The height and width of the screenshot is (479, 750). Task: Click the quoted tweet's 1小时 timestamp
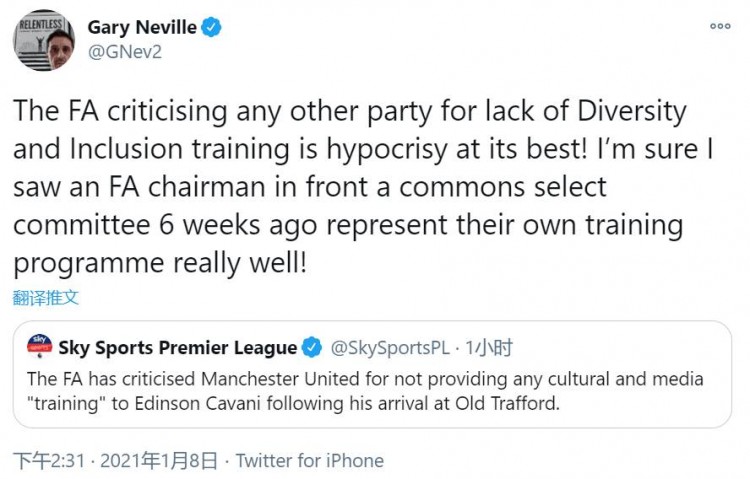[489, 348]
